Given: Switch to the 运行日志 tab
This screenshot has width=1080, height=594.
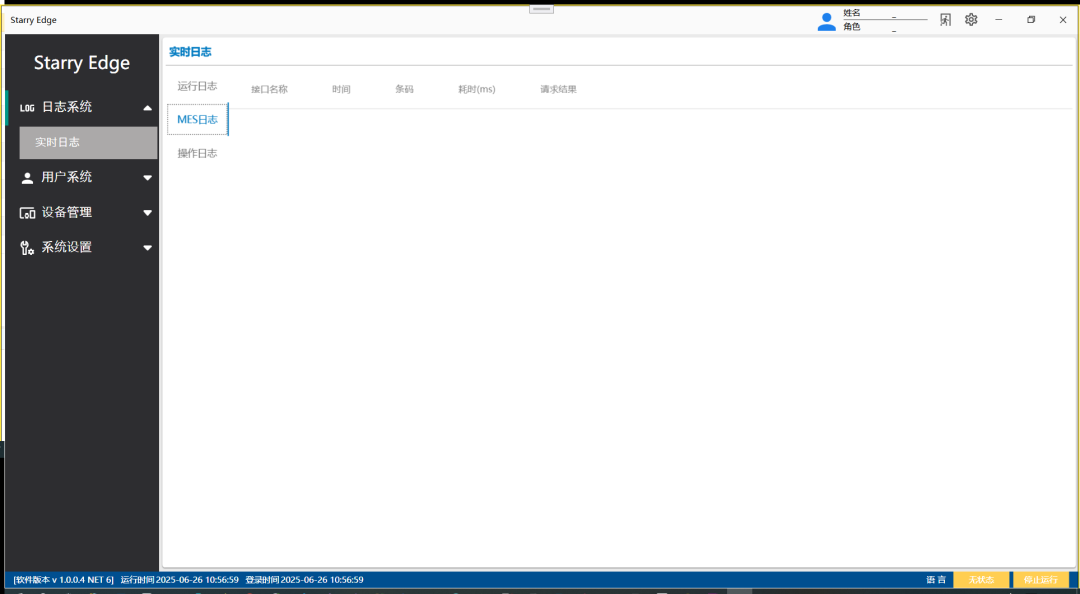Looking at the screenshot, I should pyautogui.click(x=197, y=86).
